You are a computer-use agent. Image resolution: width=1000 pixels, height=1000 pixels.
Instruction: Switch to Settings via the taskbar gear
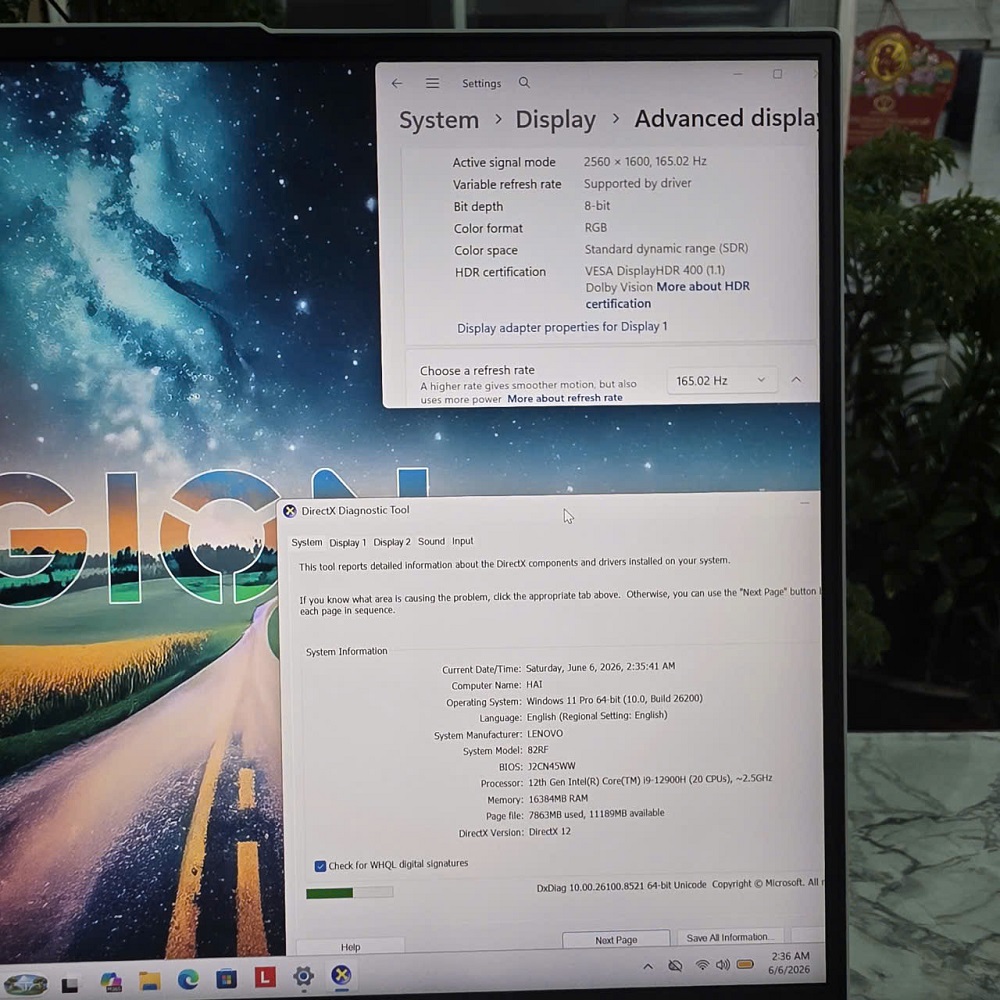pyautogui.click(x=303, y=976)
